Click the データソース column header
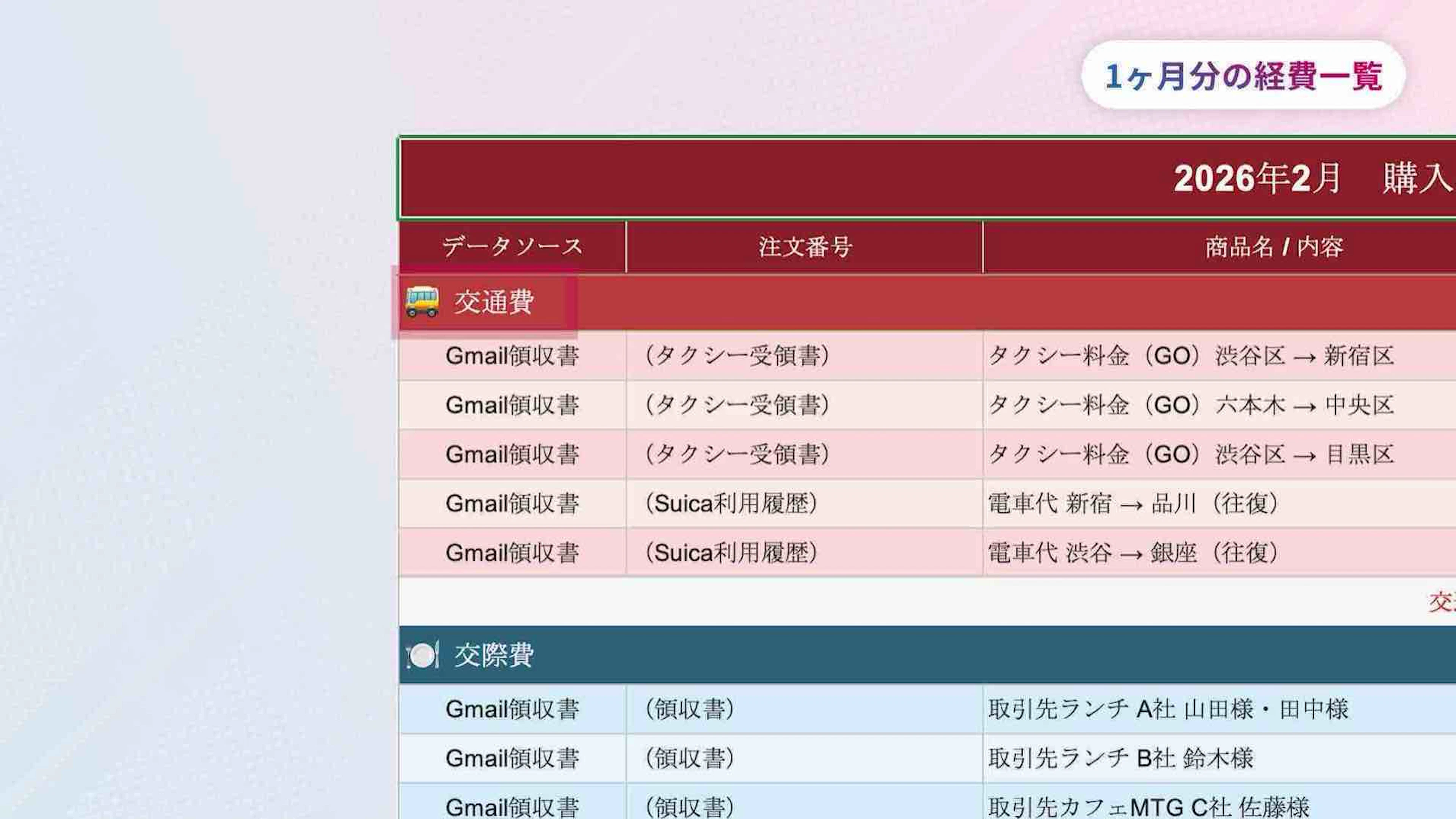1456x819 pixels. coord(512,247)
